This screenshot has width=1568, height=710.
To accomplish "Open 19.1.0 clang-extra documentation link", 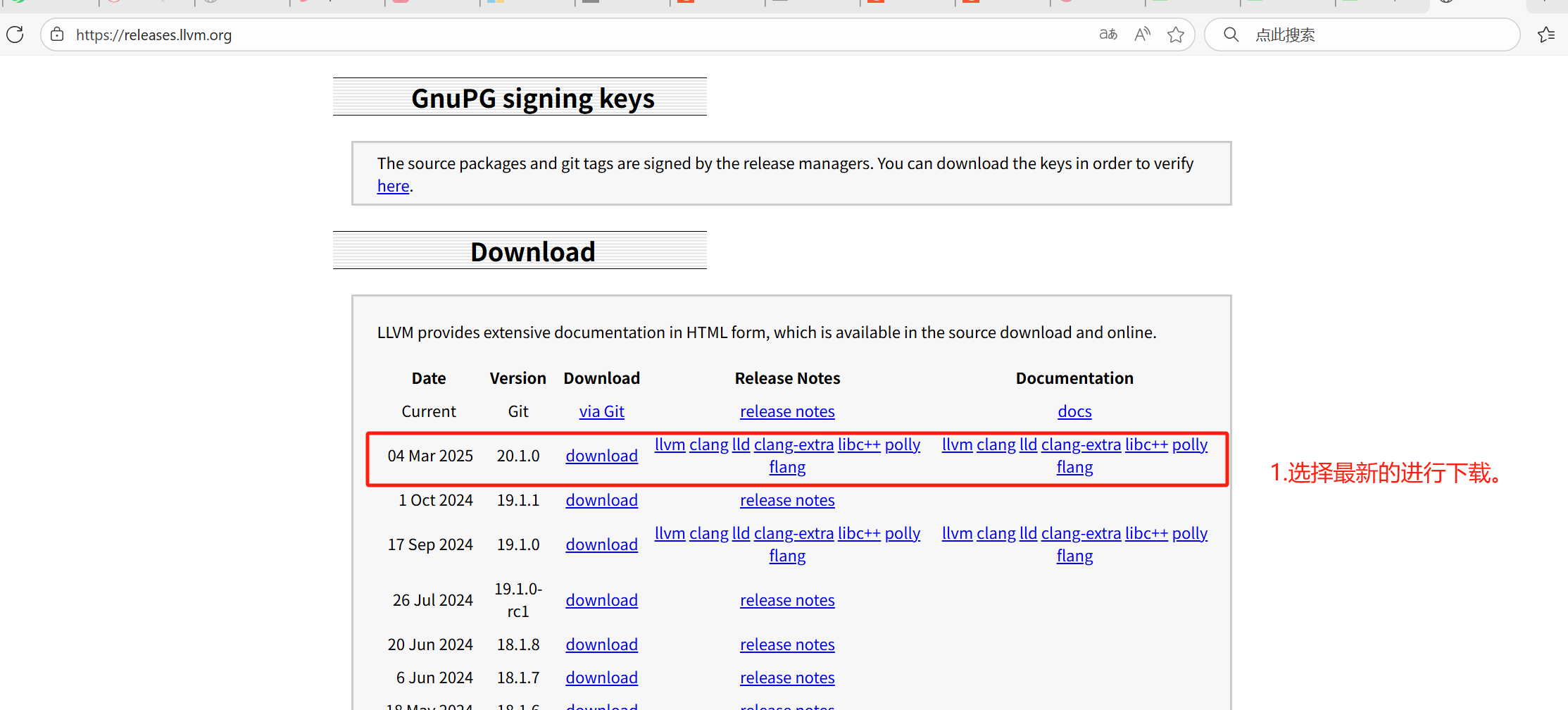I will point(1081,533).
